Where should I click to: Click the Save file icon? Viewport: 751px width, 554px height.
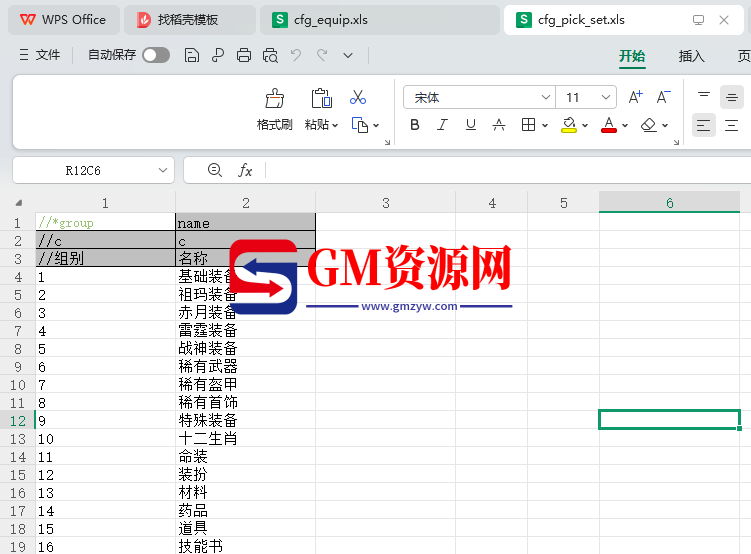click(192, 56)
